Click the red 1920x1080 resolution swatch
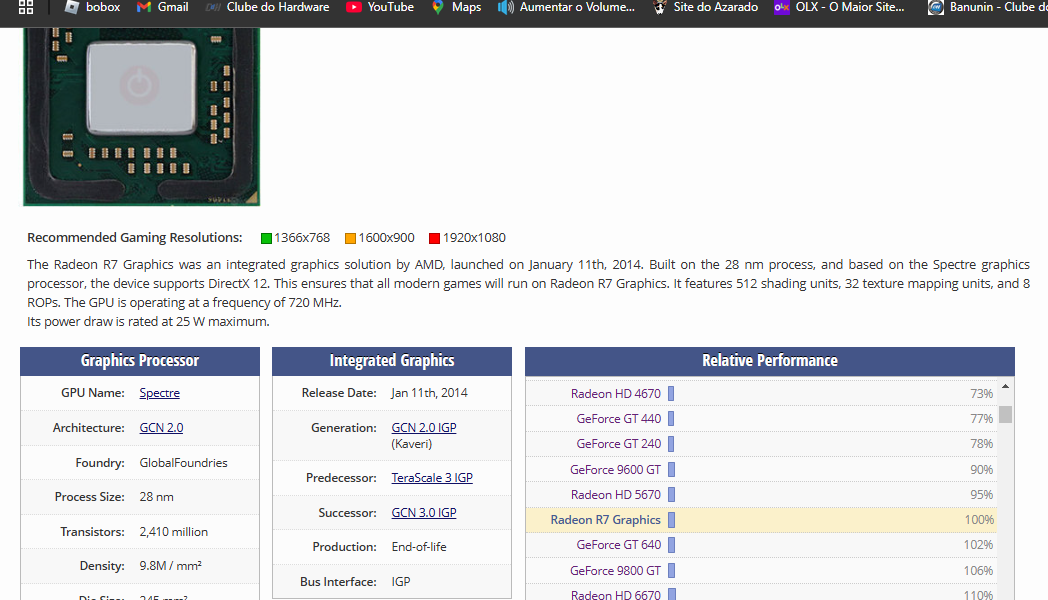This screenshot has width=1048, height=600. [x=434, y=239]
